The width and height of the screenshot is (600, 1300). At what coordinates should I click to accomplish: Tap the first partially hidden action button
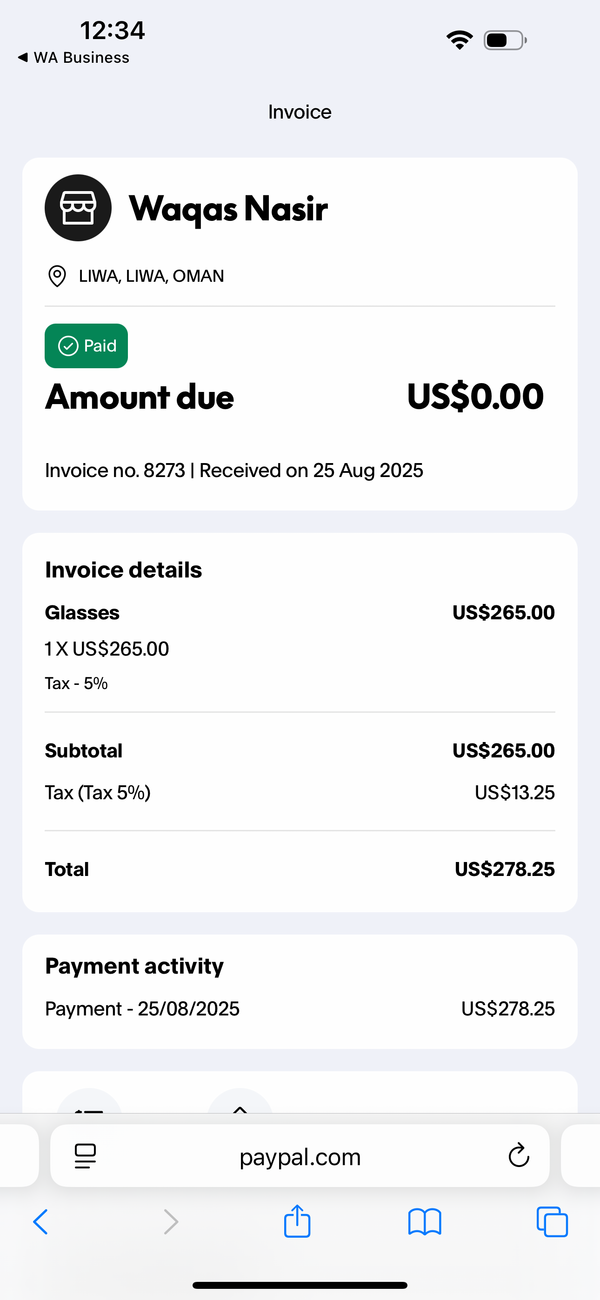click(89, 1100)
